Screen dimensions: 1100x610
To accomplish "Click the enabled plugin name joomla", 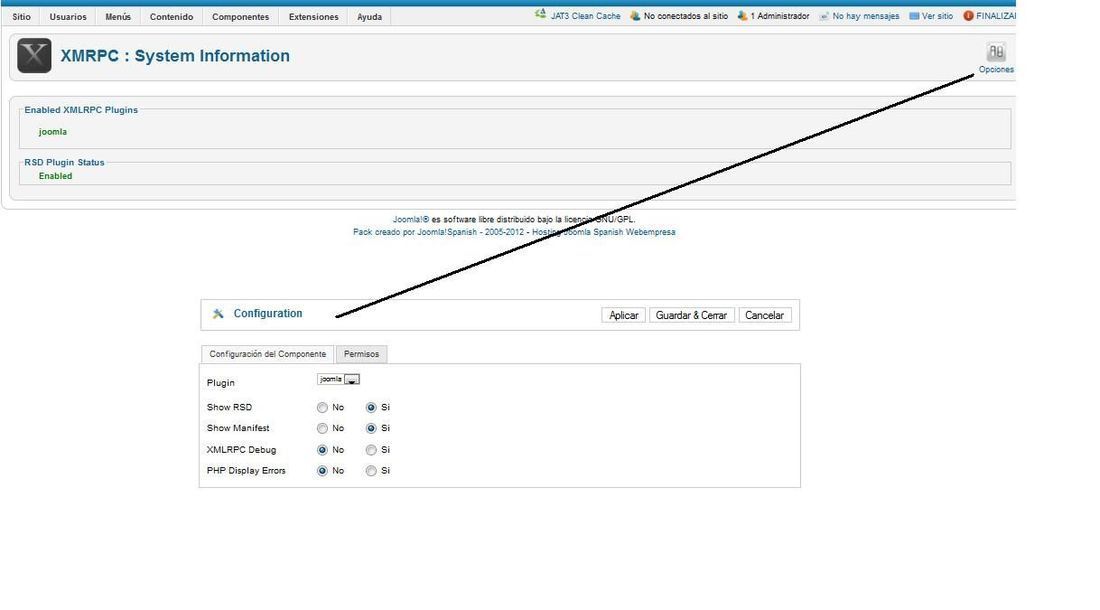I will (53, 132).
